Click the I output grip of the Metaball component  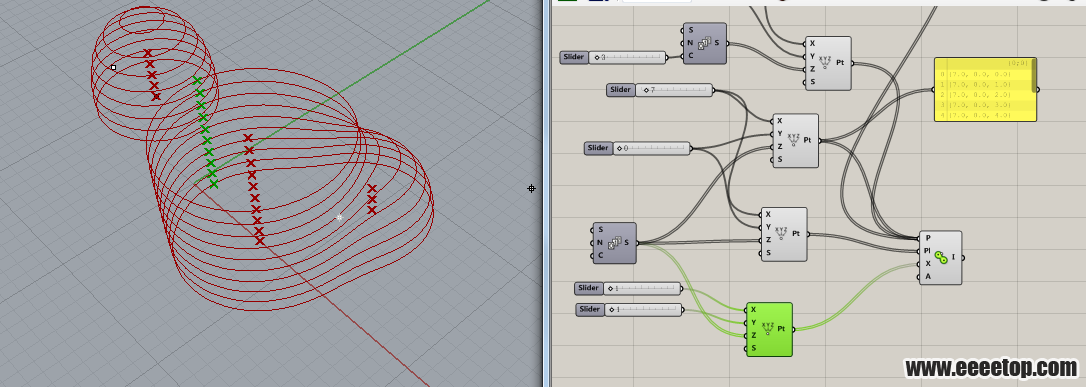[x=961, y=258]
